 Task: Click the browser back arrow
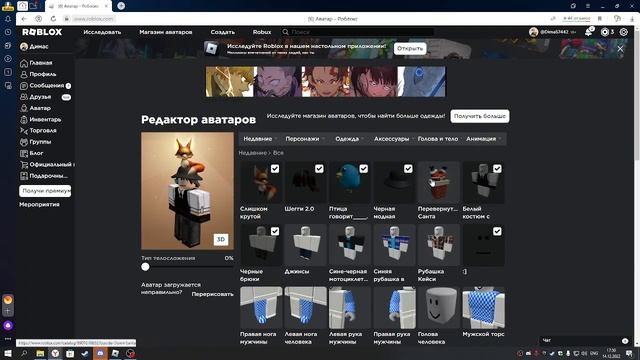[x=24, y=19]
